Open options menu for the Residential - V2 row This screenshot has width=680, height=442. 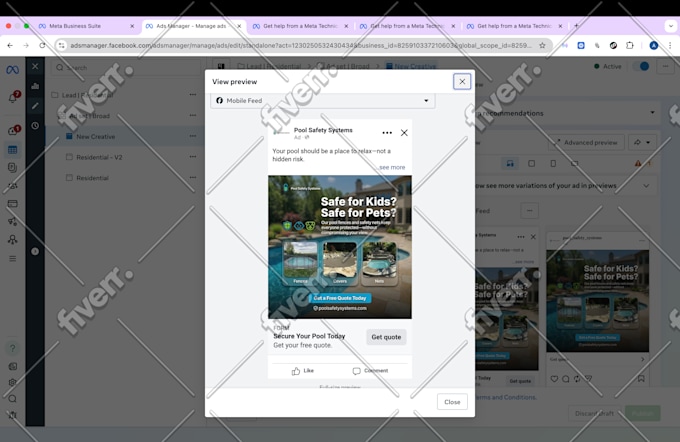(193, 157)
